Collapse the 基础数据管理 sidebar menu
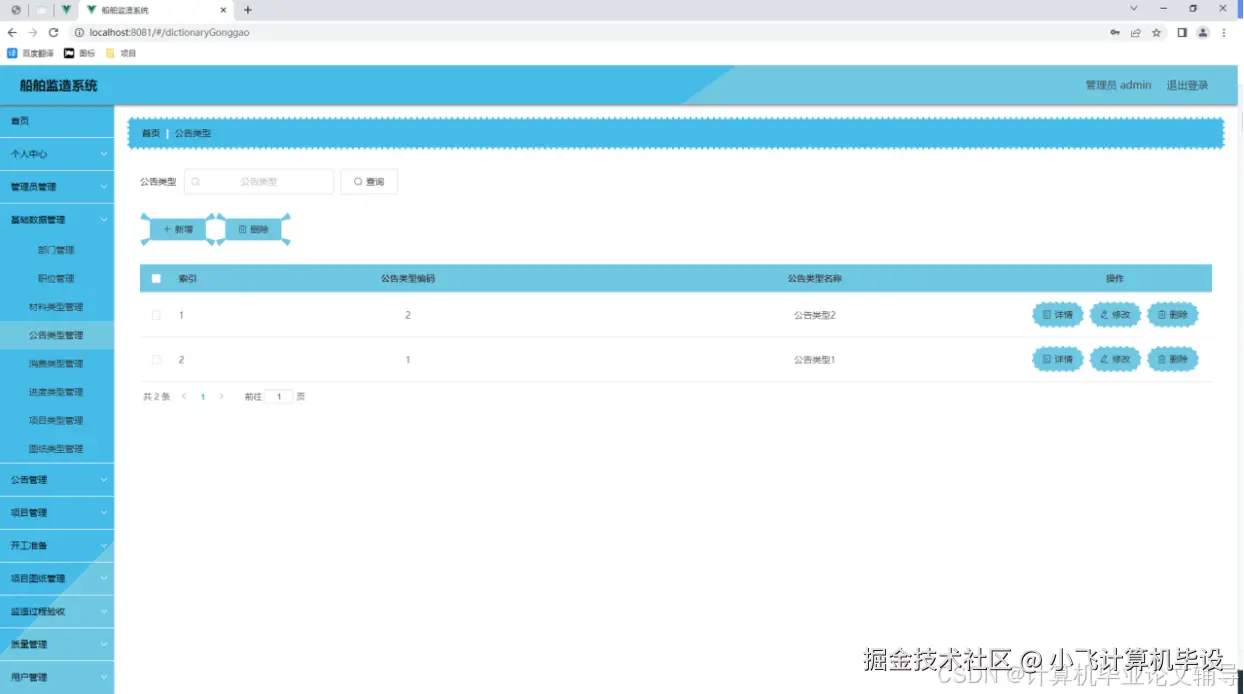 (x=57, y=220)
